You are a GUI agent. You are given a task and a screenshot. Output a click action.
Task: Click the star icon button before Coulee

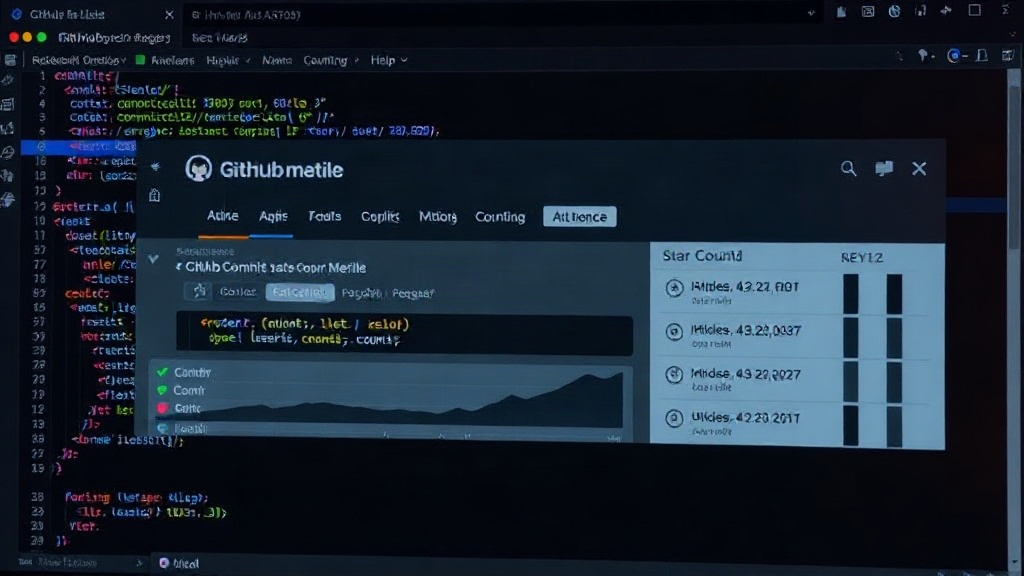(x=199, y=291)
